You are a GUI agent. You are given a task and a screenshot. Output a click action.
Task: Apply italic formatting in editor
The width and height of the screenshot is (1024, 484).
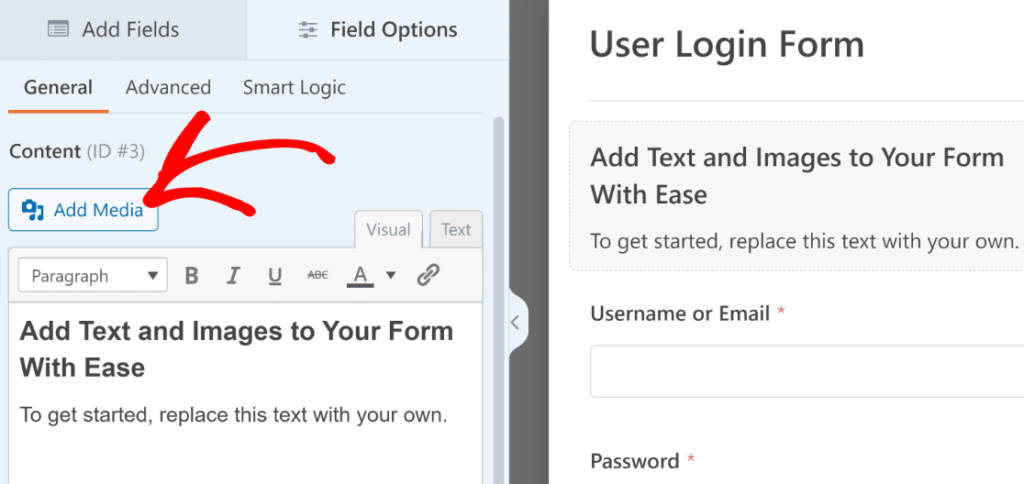tap(234, 276)
